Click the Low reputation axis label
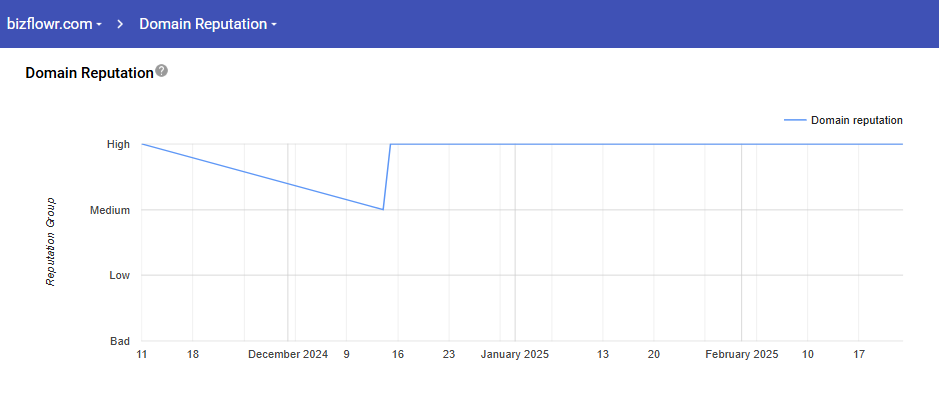This screenshot has width=939, height=397. pos(120,275)
